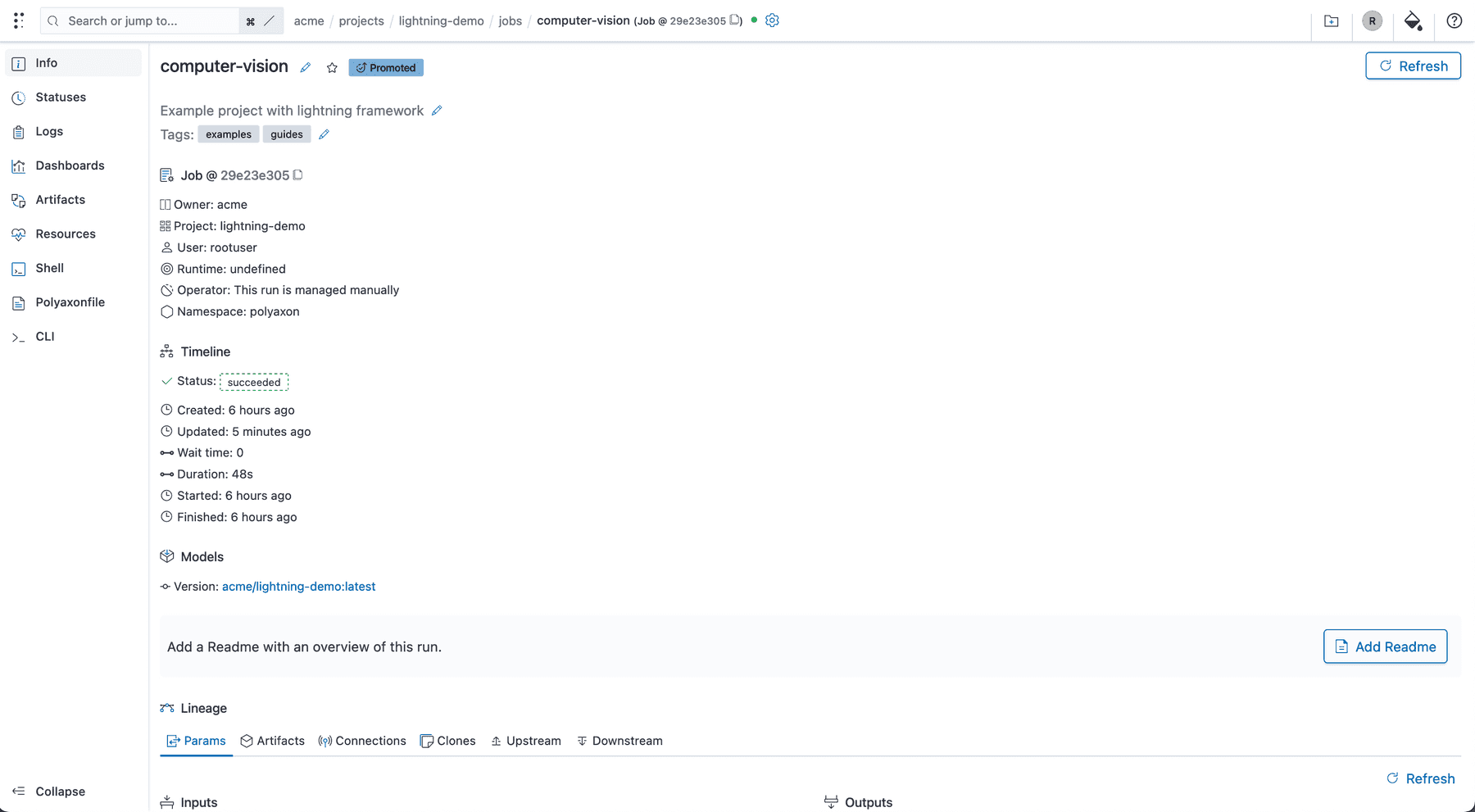Click the pencil to edit tags

pyautogui.click(x=324, y=134)
